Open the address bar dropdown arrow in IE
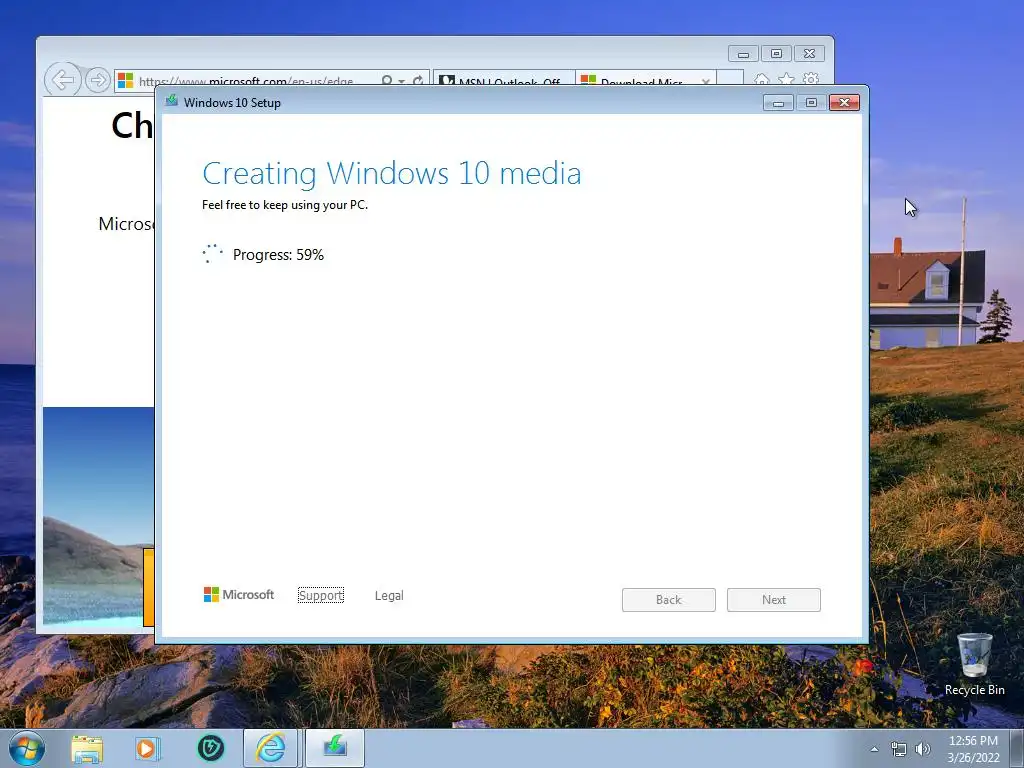Viewport: 1024px width, 768px height. (402, 81)
